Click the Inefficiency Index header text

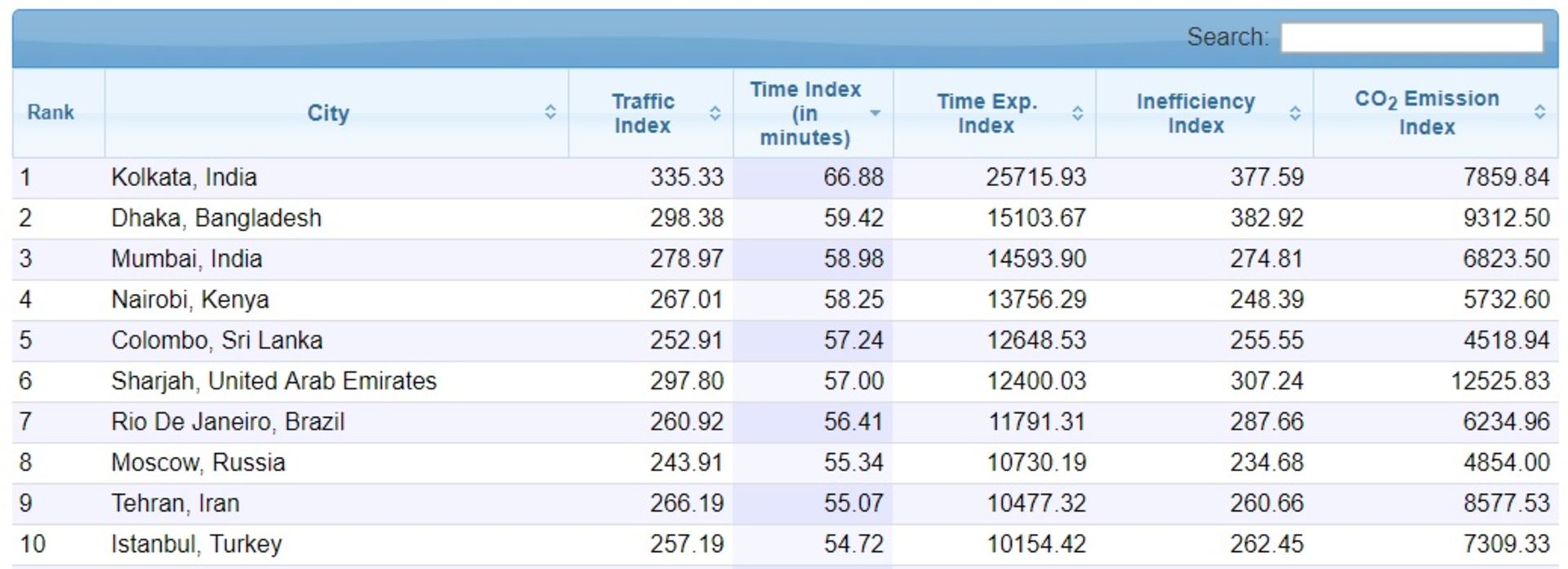point(1195,113)
